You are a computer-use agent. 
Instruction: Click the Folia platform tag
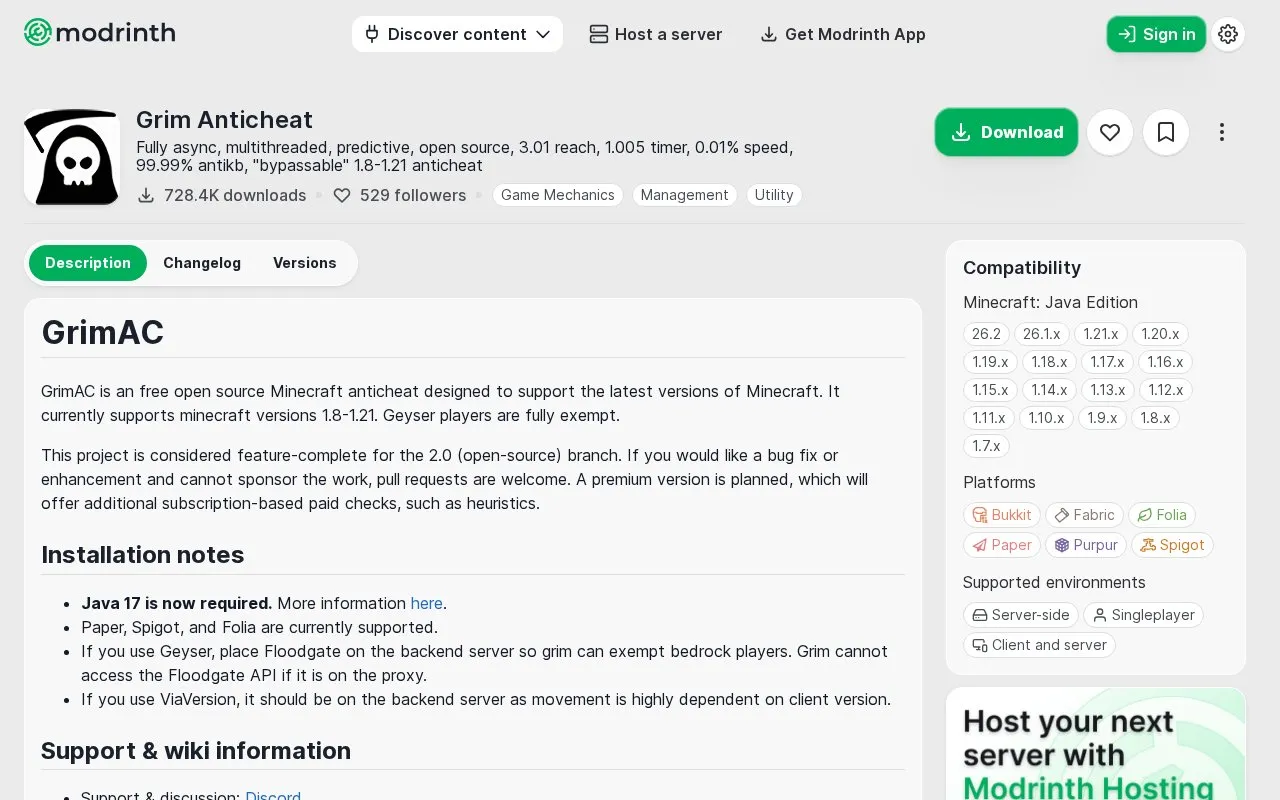click(1162, 515)
